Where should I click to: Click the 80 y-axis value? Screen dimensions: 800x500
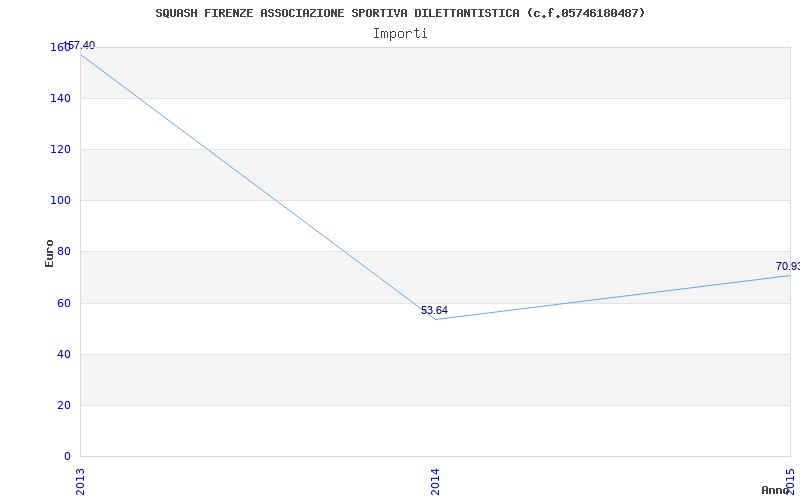(64, 252)
